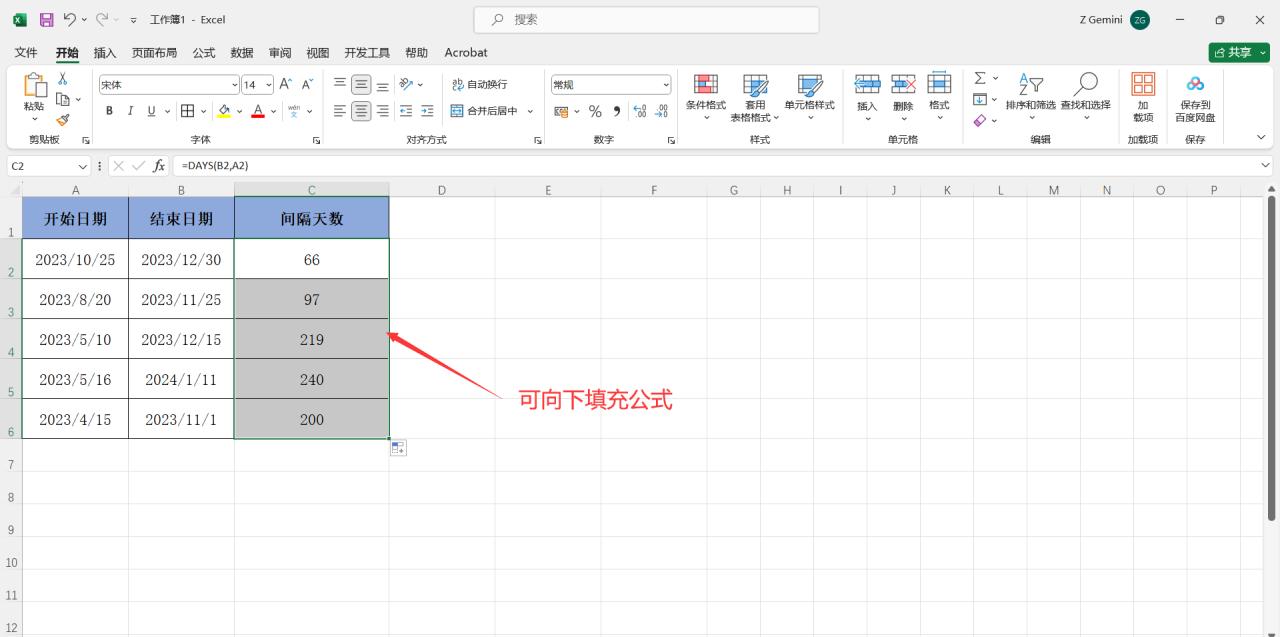
Task: Toggle align text right
Action: (x=382, y=111)
